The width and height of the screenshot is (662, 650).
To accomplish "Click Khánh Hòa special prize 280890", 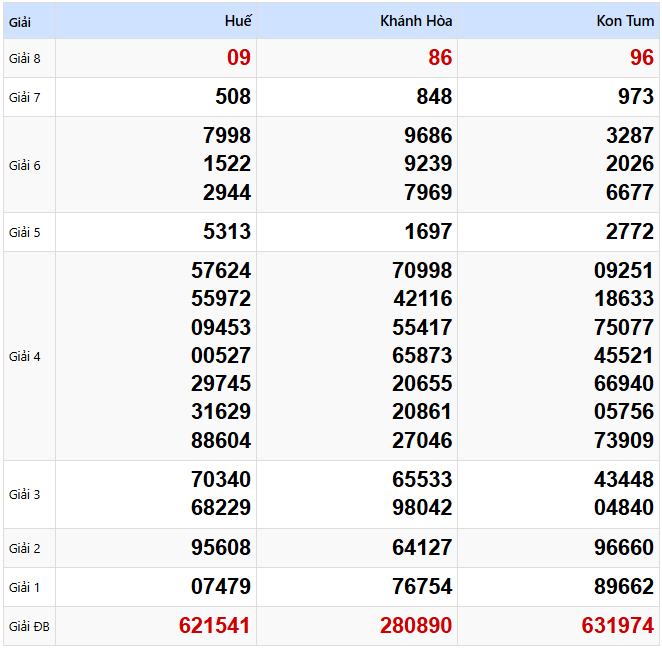I will [x=416, y=626].
